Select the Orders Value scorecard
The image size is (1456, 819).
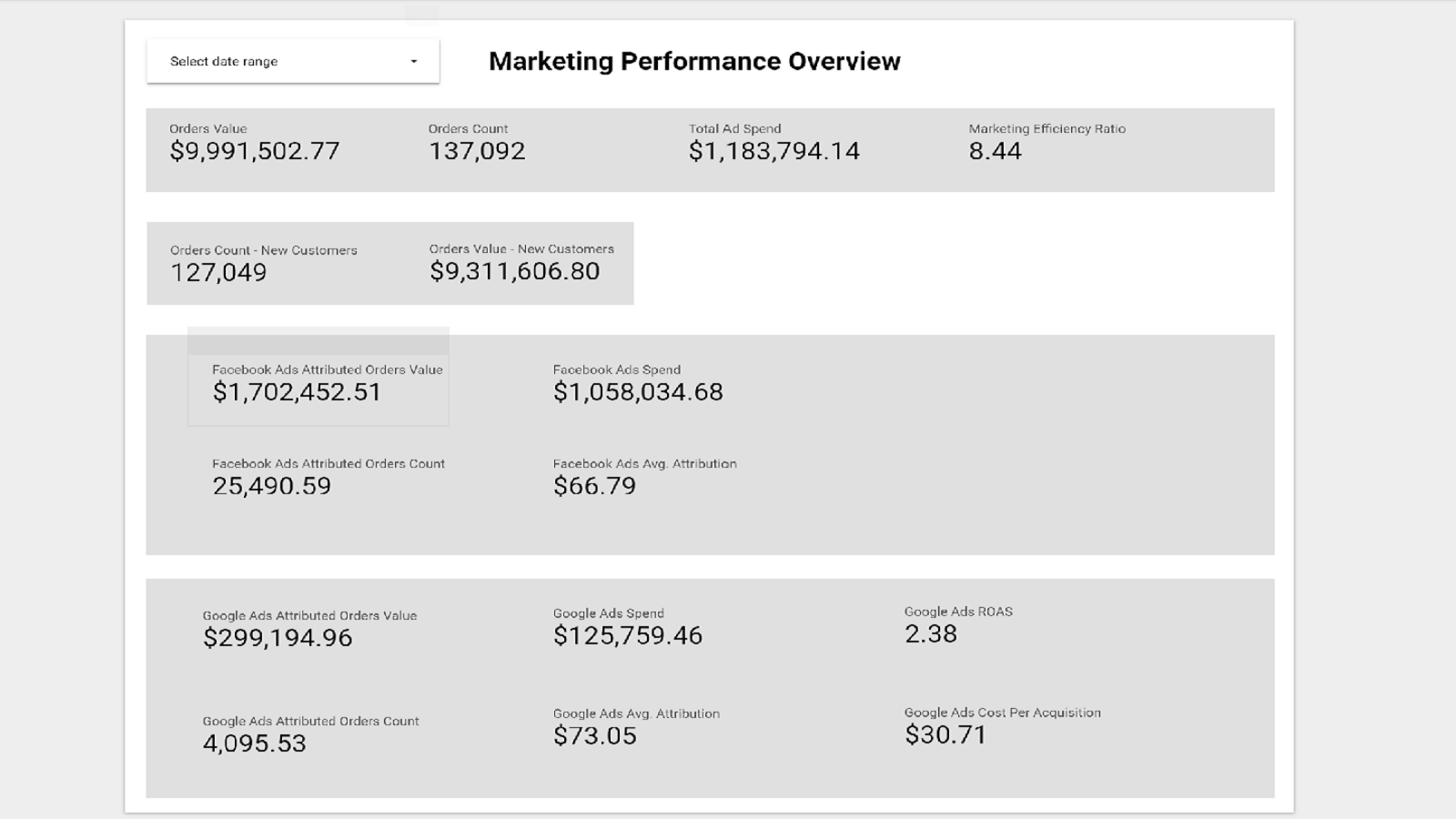pos(255,144)
